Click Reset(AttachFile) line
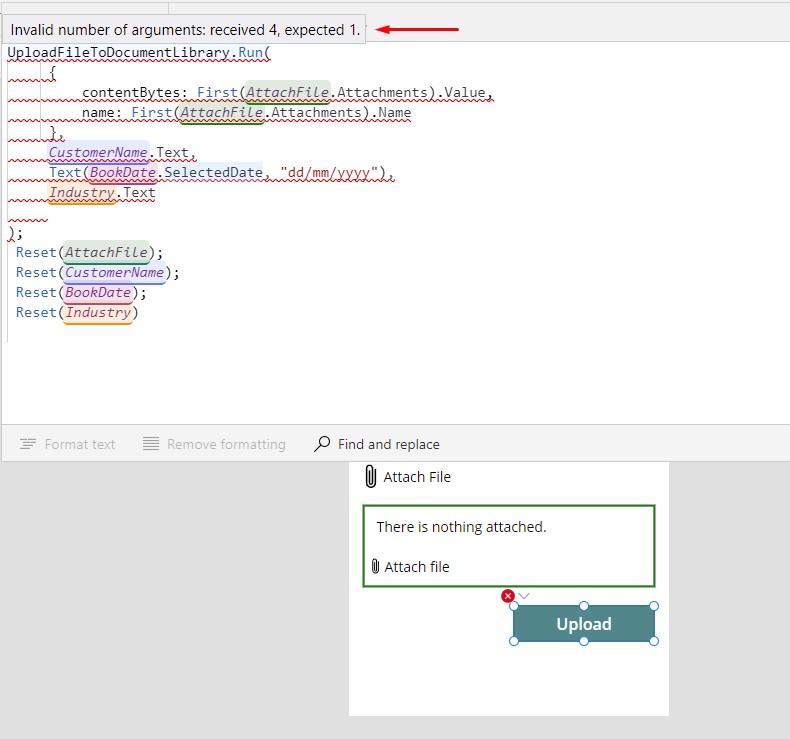The image size is (790, 739). (89, 252)
